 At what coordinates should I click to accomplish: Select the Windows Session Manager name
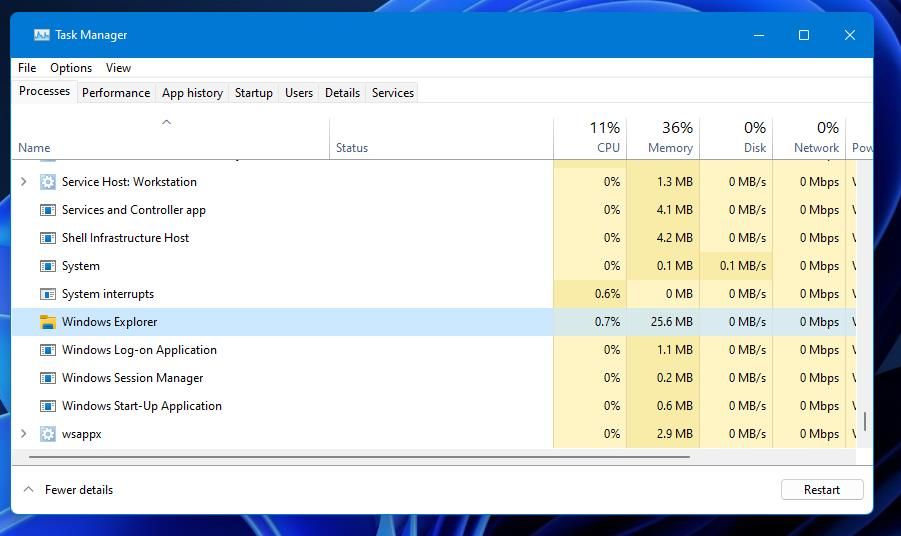tap(132, 378)
